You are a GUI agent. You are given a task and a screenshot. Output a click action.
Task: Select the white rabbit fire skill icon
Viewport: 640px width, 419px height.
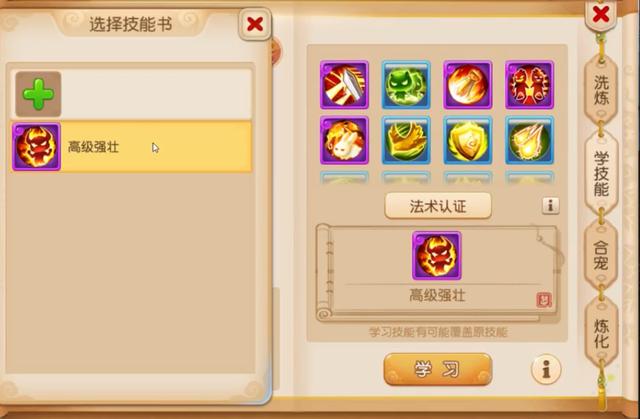(344, 140)
